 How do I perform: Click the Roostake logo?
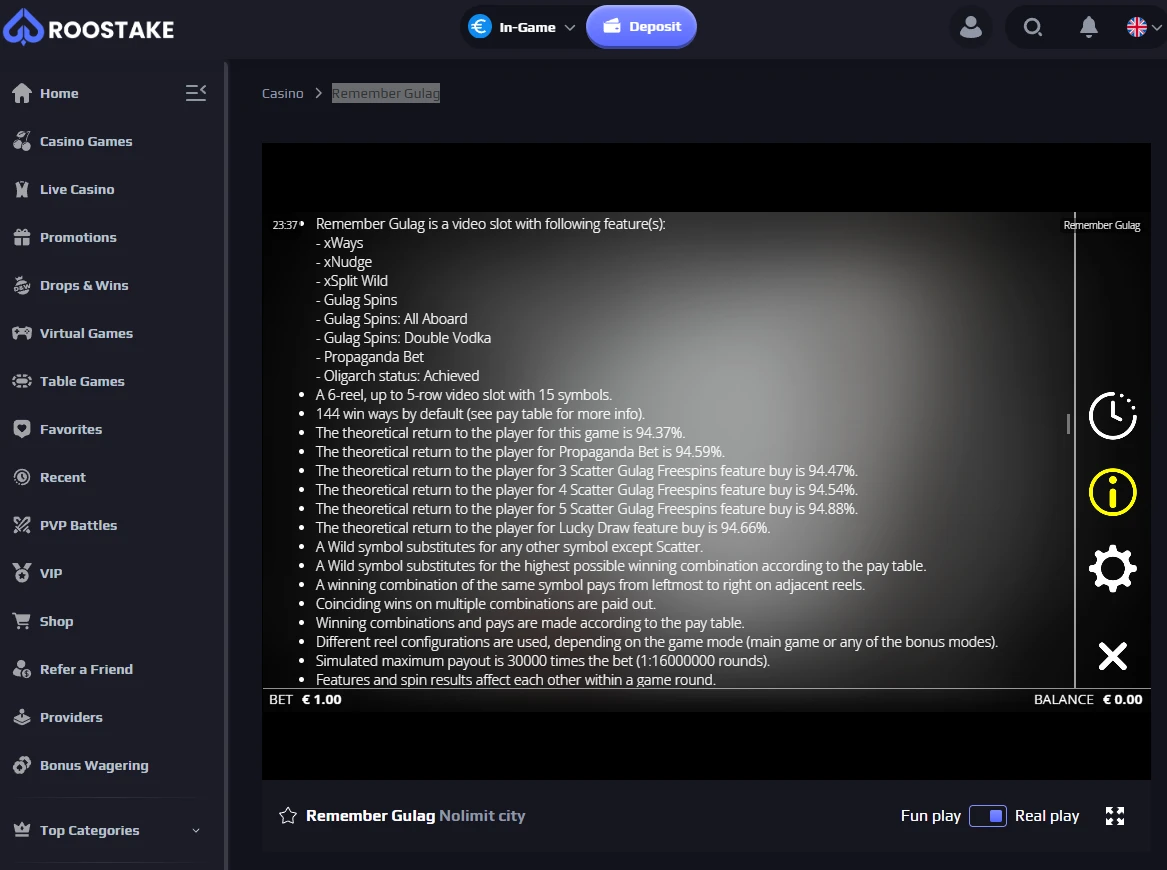tap(89, 28)
